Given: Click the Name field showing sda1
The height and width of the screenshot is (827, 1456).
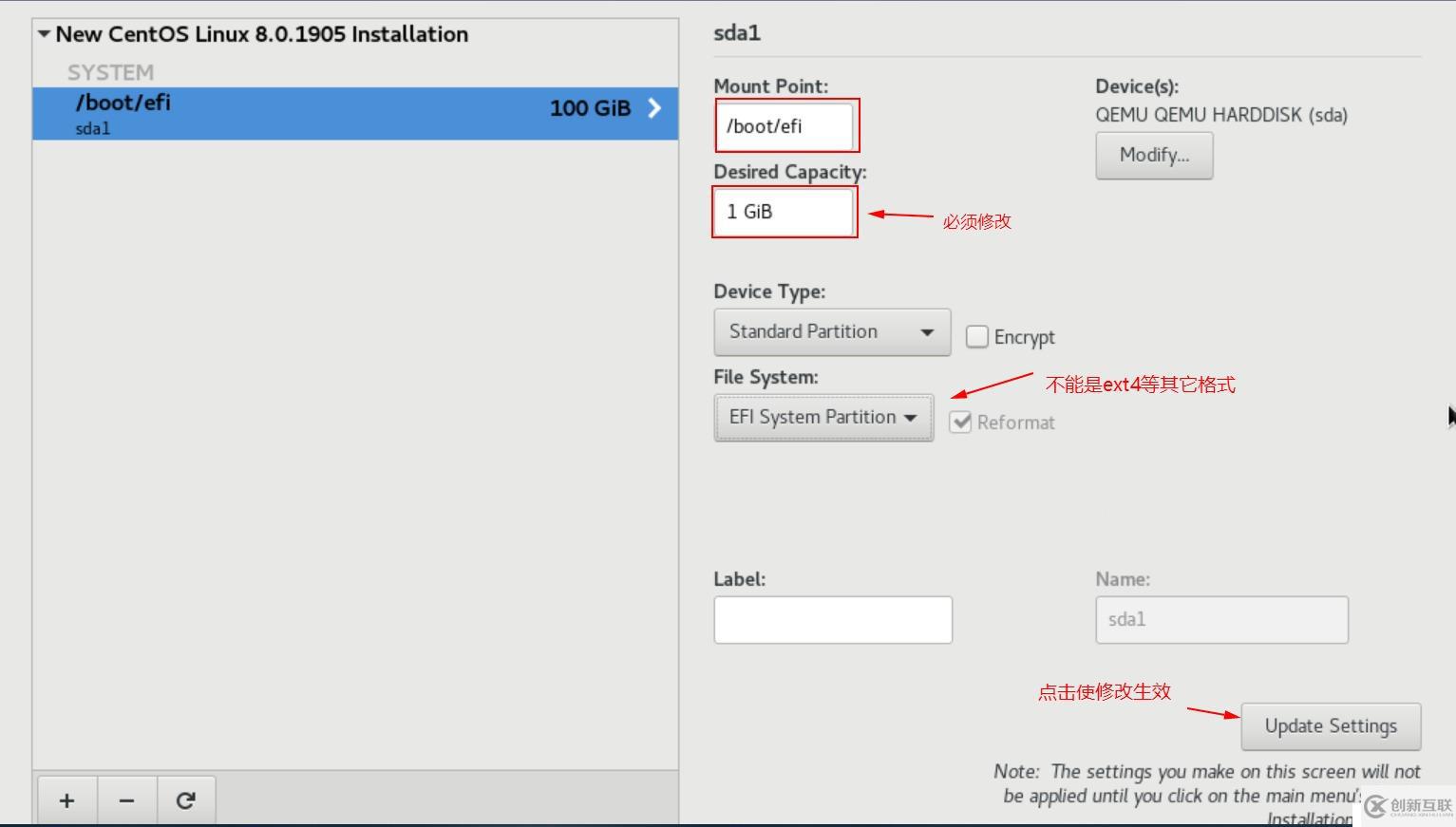Looking at the screenshot, I should click(x=1221, y=620).
